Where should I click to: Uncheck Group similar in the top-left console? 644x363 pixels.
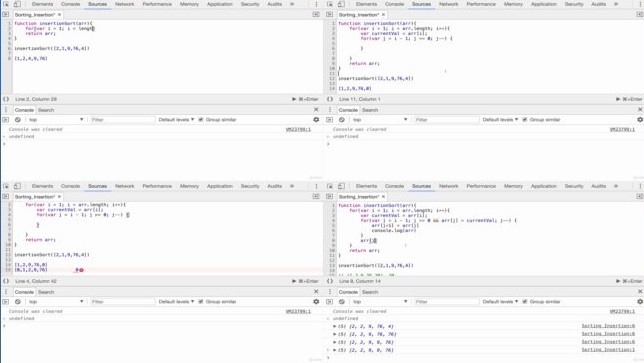[201, 119]
